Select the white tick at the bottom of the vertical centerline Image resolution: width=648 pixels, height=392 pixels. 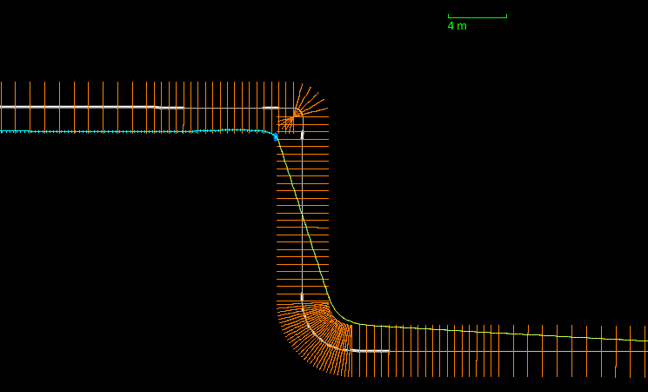pos(302,297)
